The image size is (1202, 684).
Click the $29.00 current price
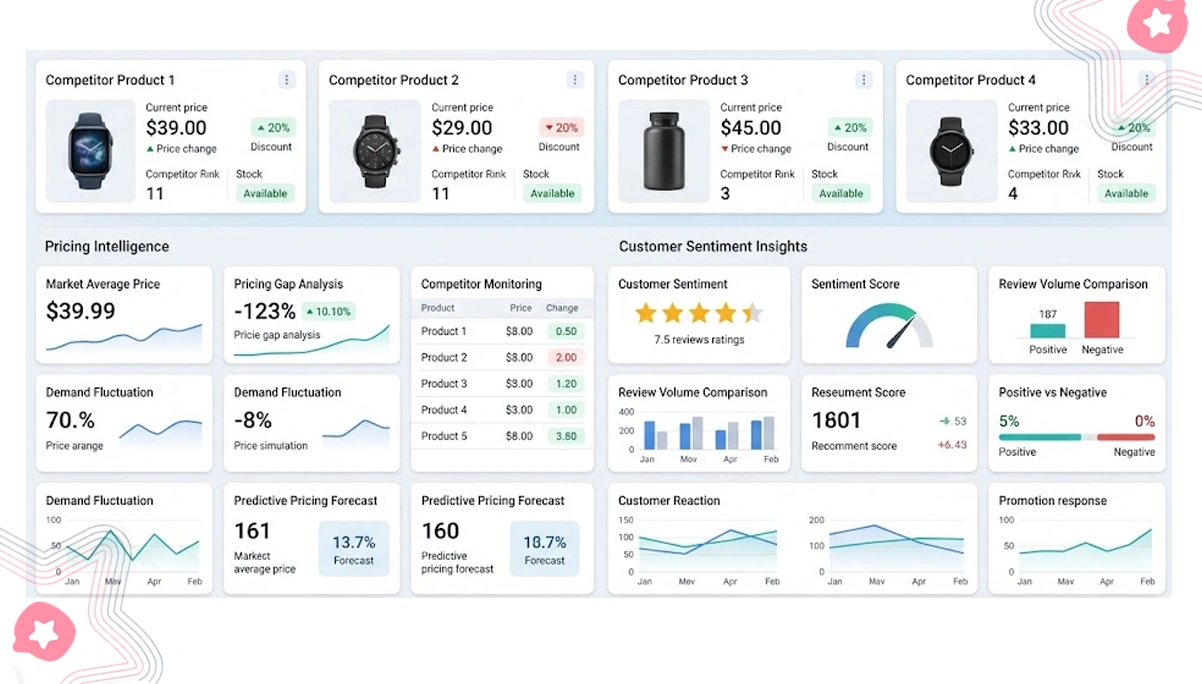click(462, 128)
